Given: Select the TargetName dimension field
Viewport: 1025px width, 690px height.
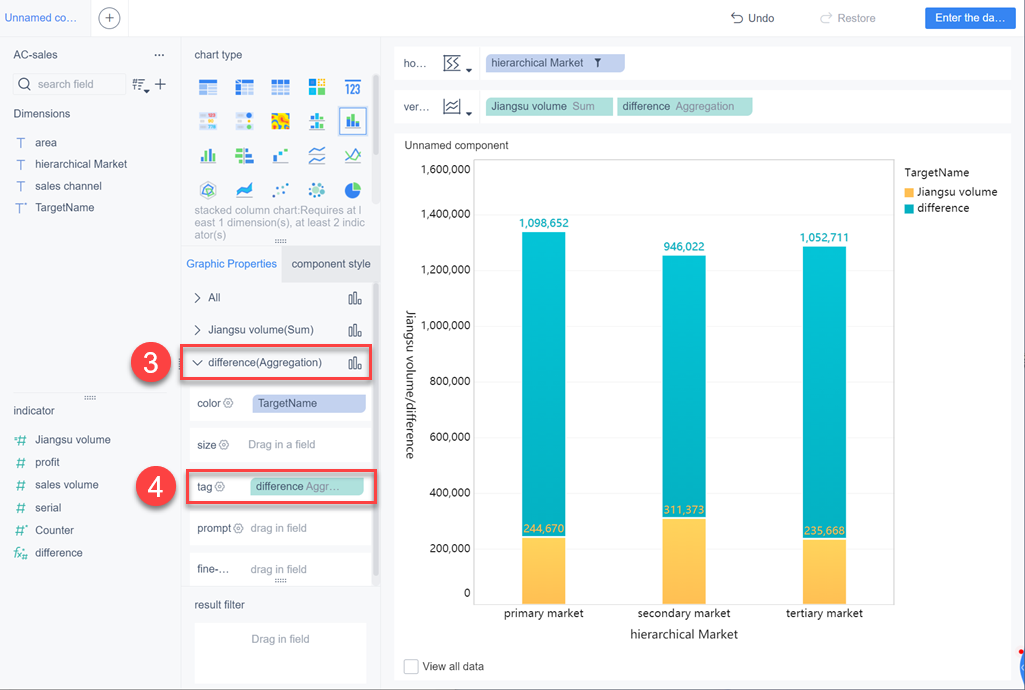Looking at the screenshot, I should tap(64, 208).
